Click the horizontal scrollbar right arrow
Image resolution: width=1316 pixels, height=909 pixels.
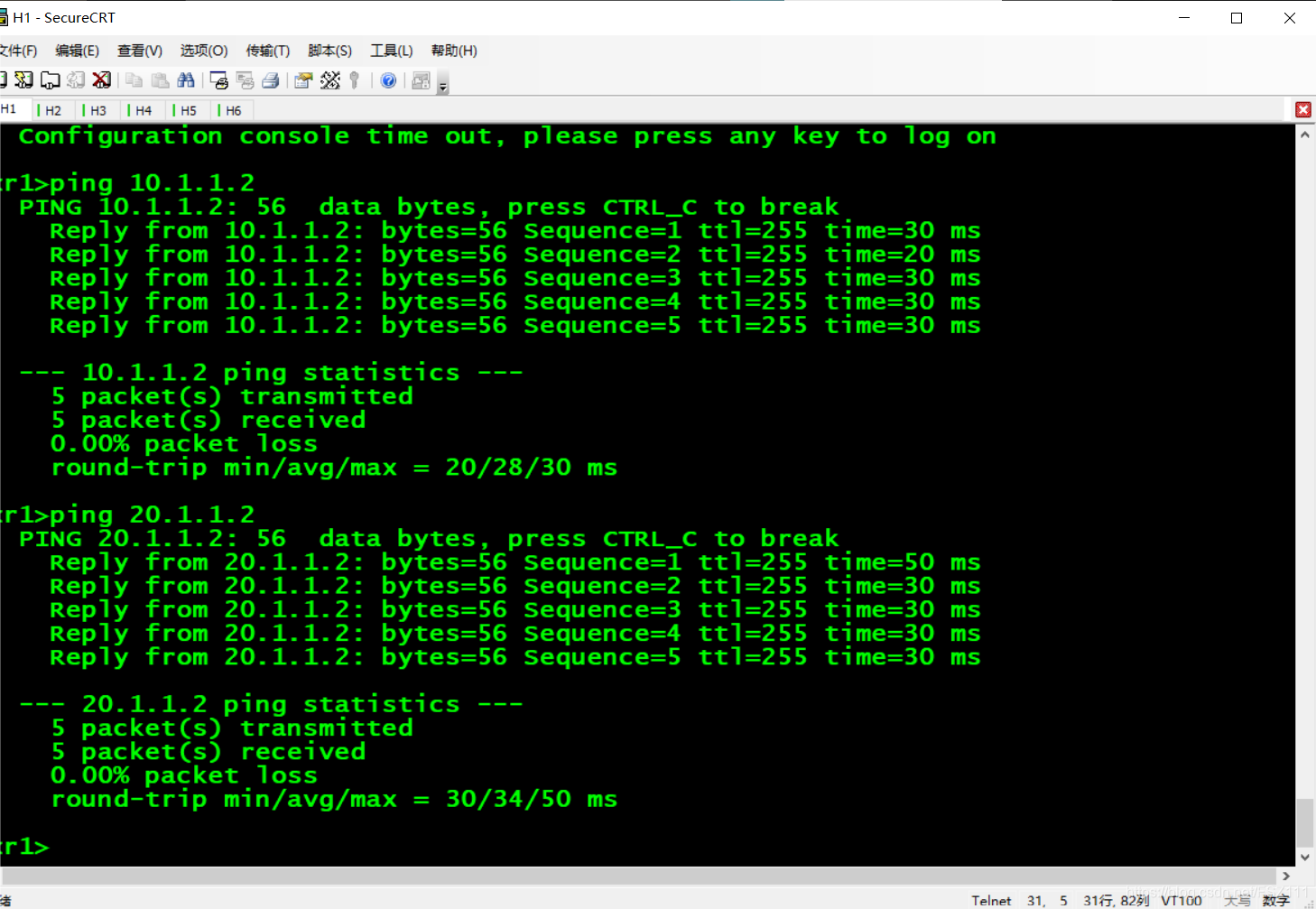point(1286,876)
